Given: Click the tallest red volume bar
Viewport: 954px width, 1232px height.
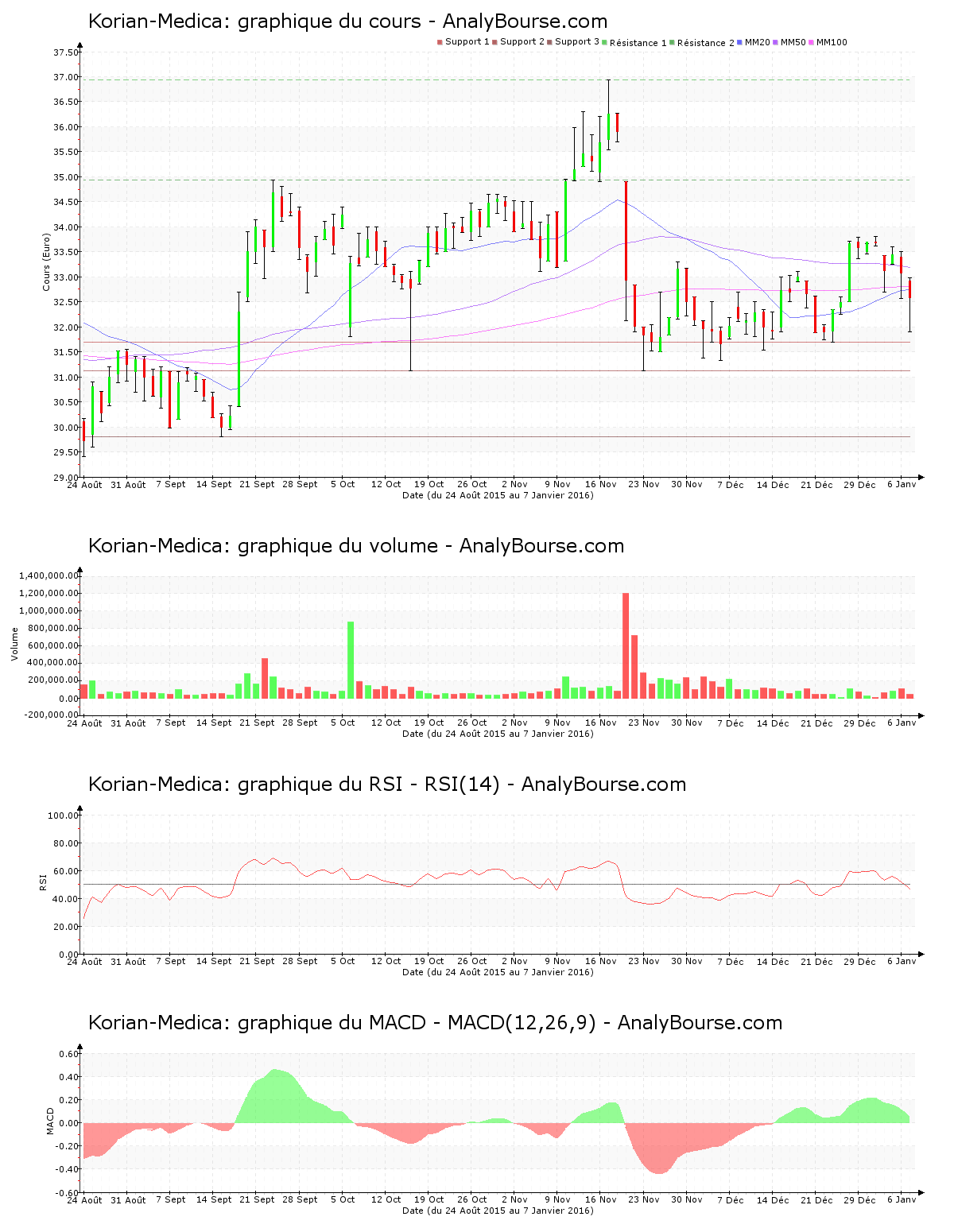Looking at the screenshot, I should point(626,645).
